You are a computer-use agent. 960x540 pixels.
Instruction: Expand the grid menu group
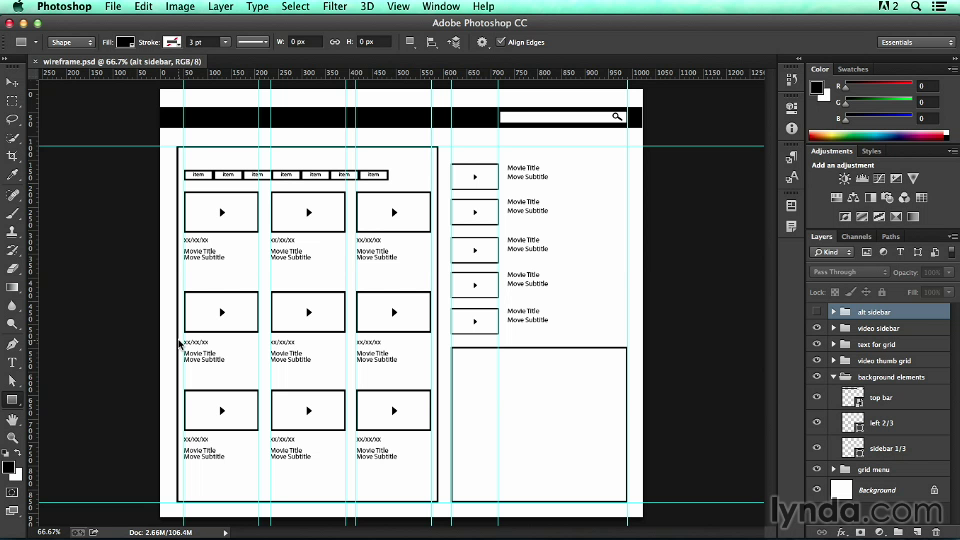coord(833,470)
